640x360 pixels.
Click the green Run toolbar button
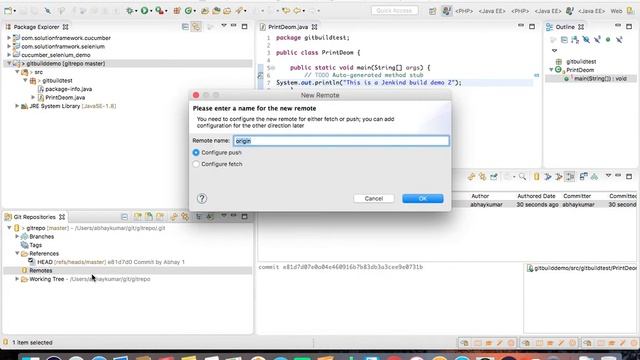point(144,11)
